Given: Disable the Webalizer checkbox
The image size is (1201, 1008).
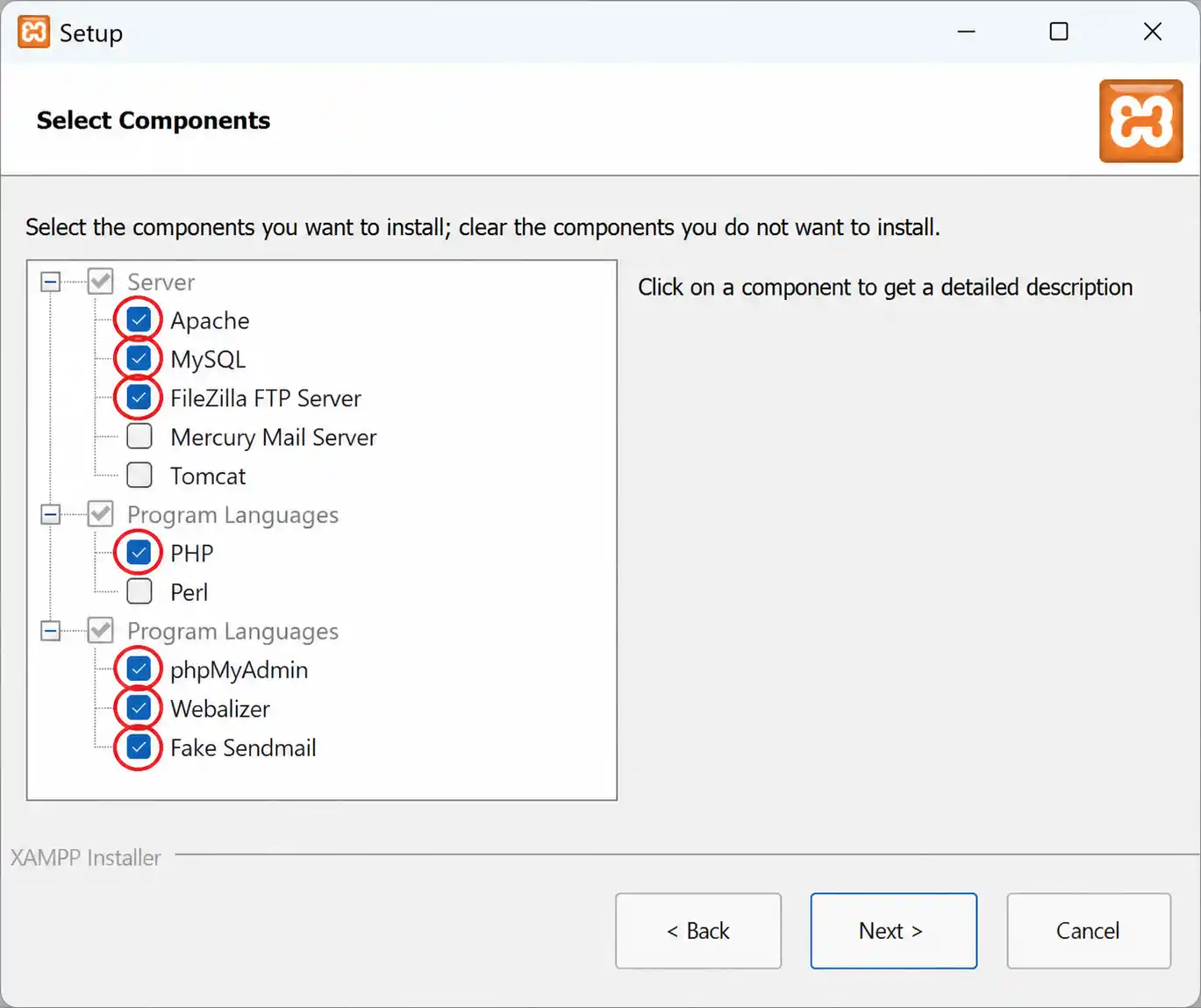Looking at the screenshot, I should [x=139, y=708].
